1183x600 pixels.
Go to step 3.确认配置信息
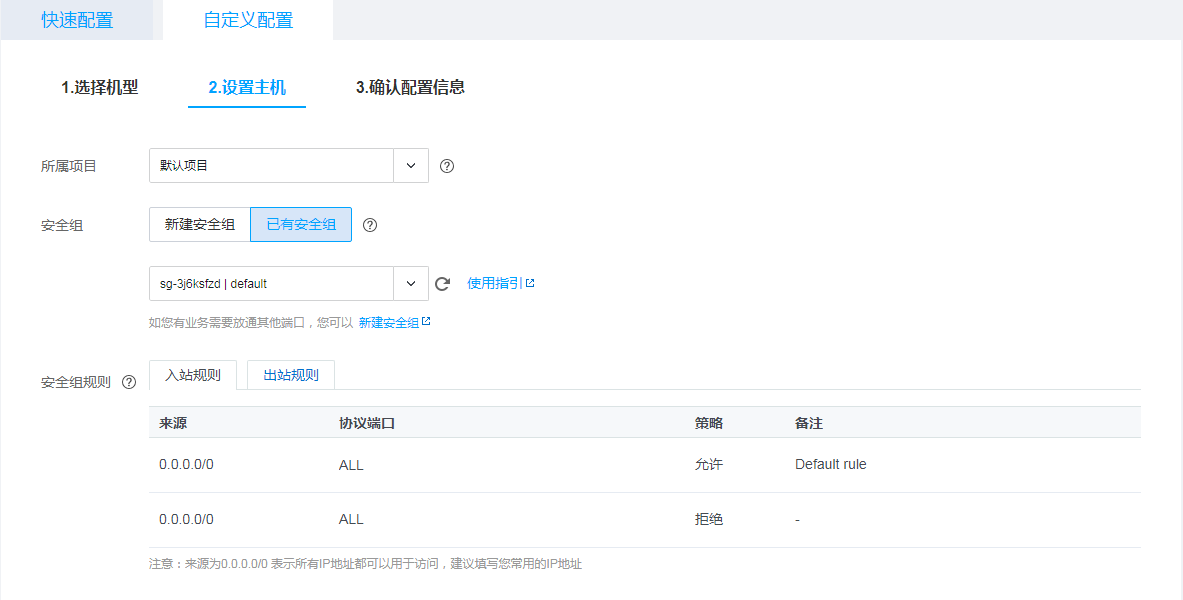pyautogui.click(x=410, y=88)
